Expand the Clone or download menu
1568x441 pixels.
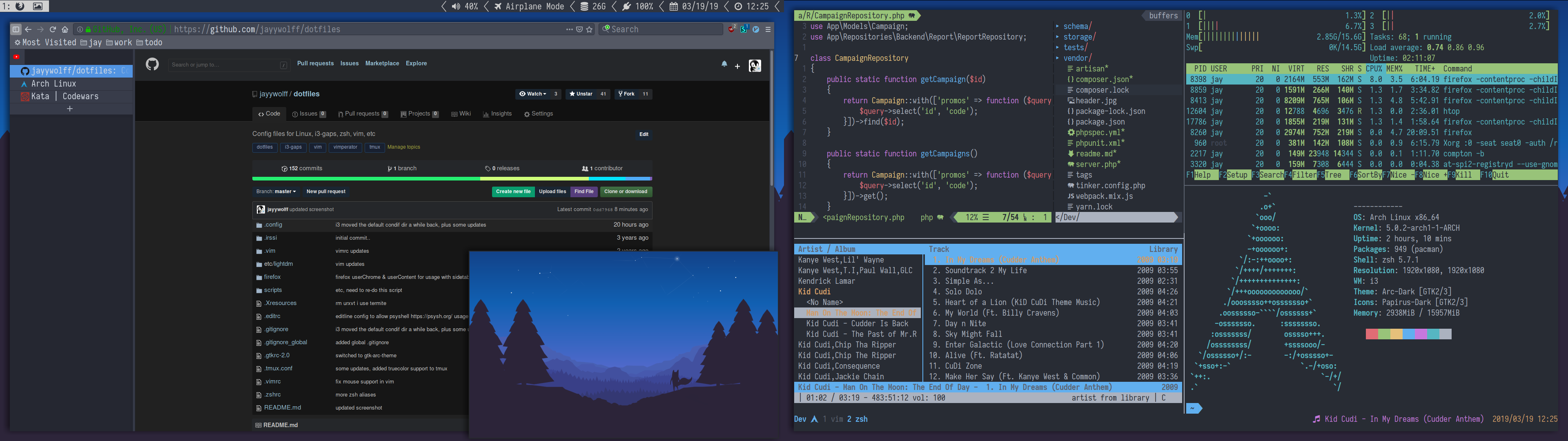point(626,191)
